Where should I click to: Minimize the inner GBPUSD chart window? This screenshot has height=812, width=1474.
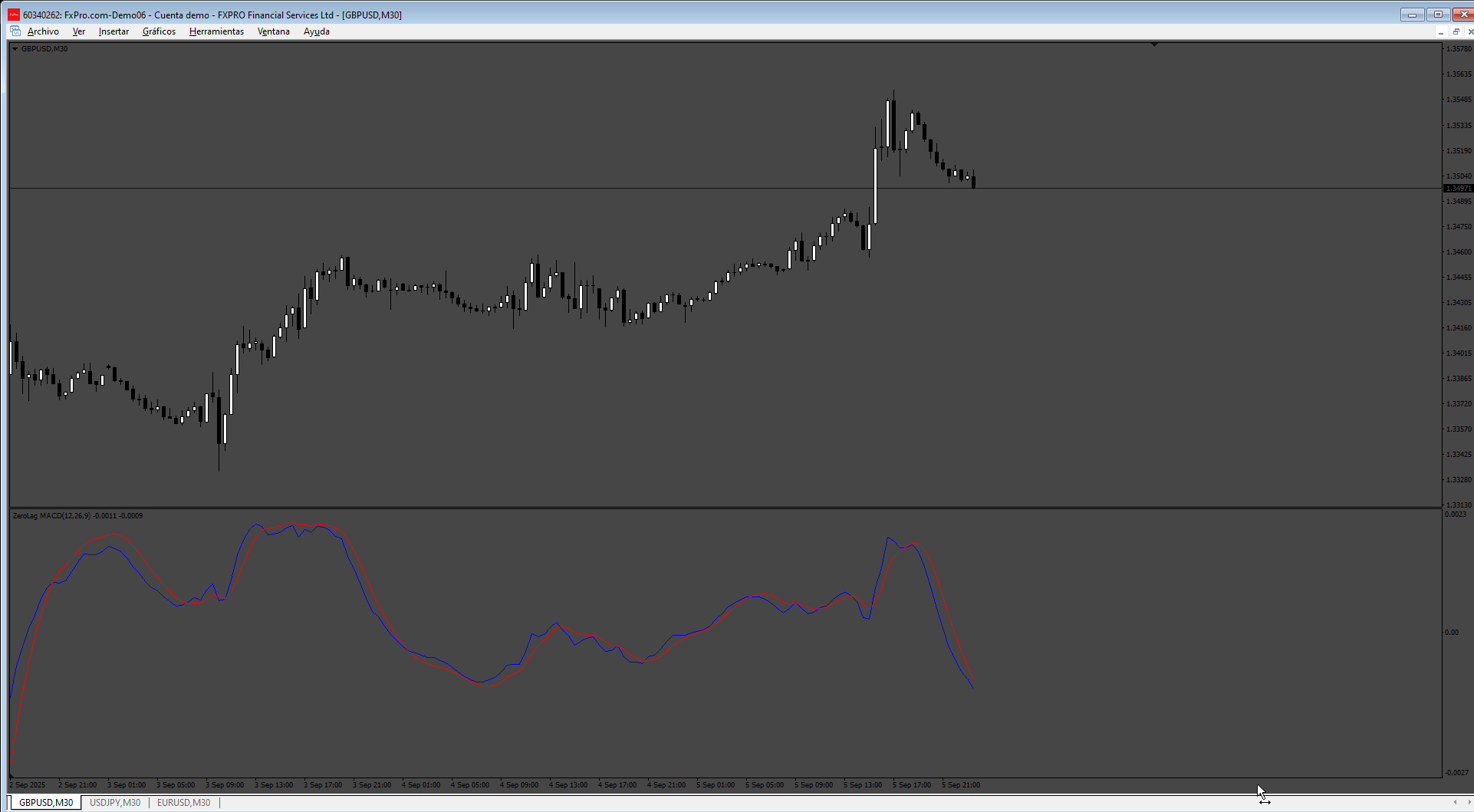(x=1441, y=31)
